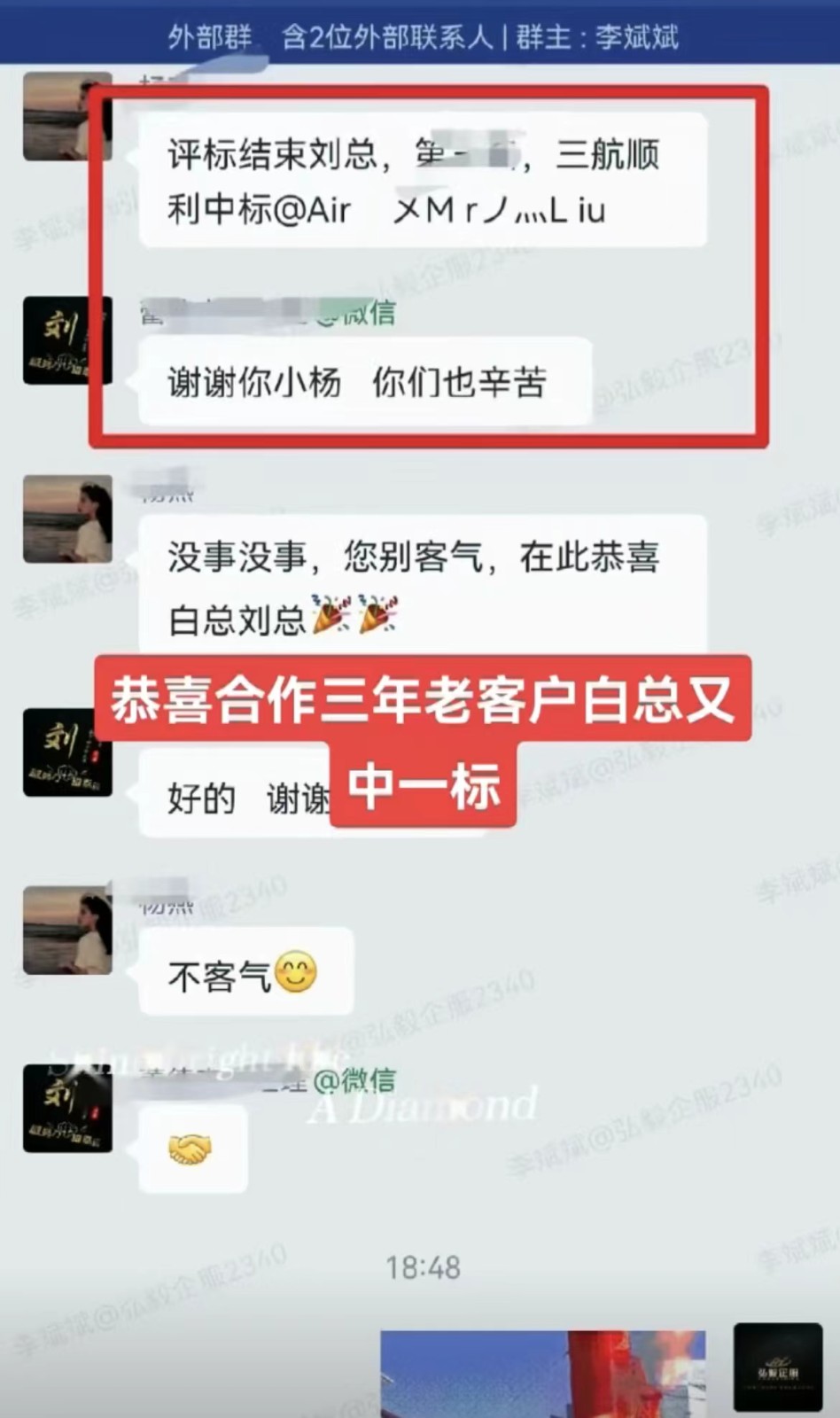Open the 评标结束刘总 message bubble
840x1418 pixels.
click(x=423, y=180)
